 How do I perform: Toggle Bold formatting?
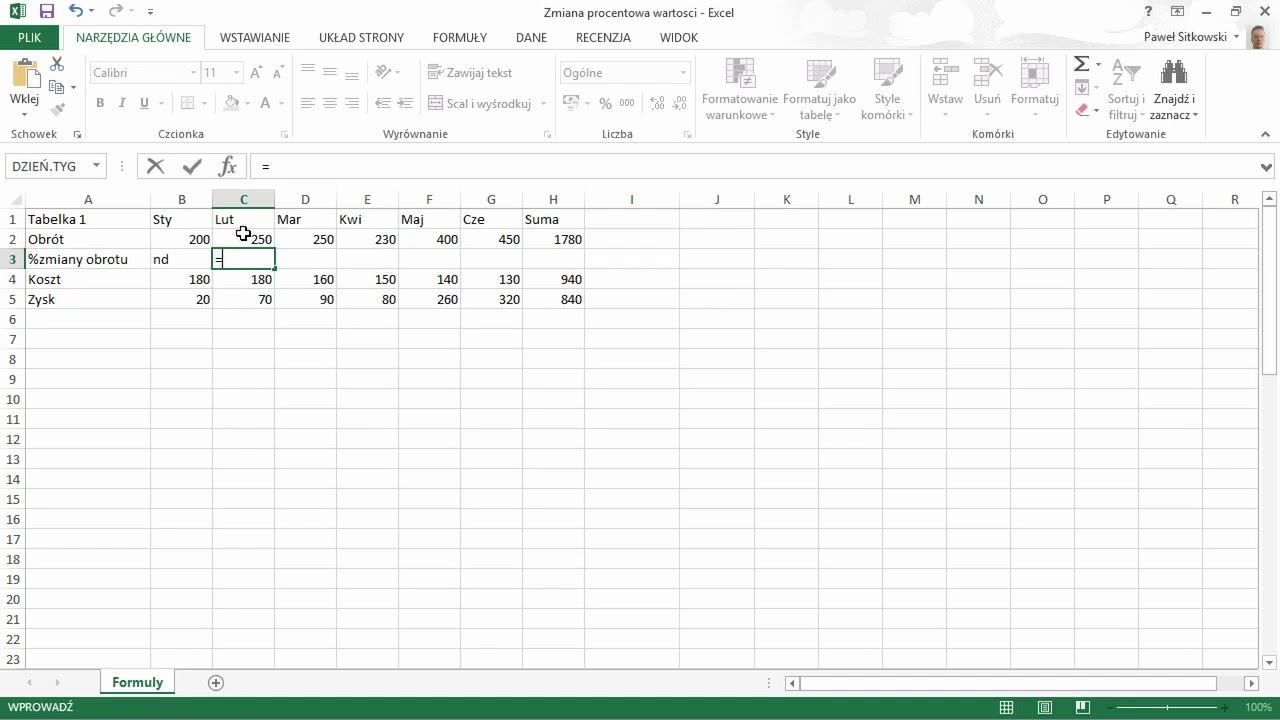(100, 103)
